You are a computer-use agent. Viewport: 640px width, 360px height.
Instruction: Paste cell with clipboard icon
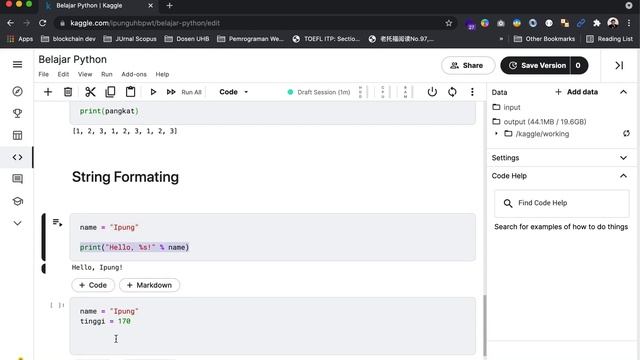click(130, 92)
